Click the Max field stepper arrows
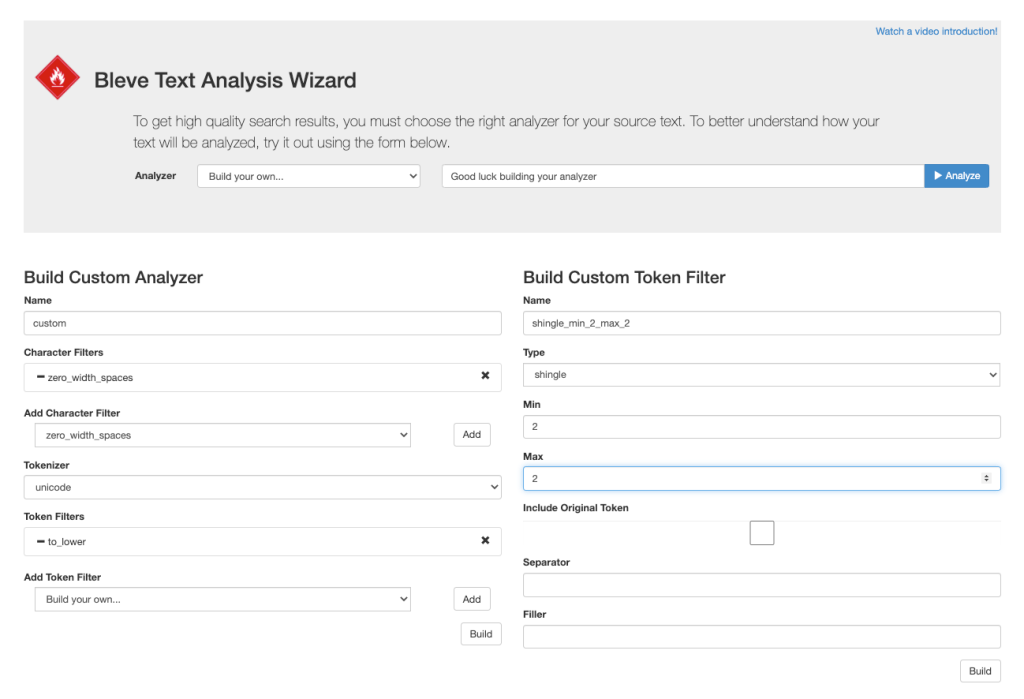1024x699 pixels. pyautogui.click(x=986, y=479)
